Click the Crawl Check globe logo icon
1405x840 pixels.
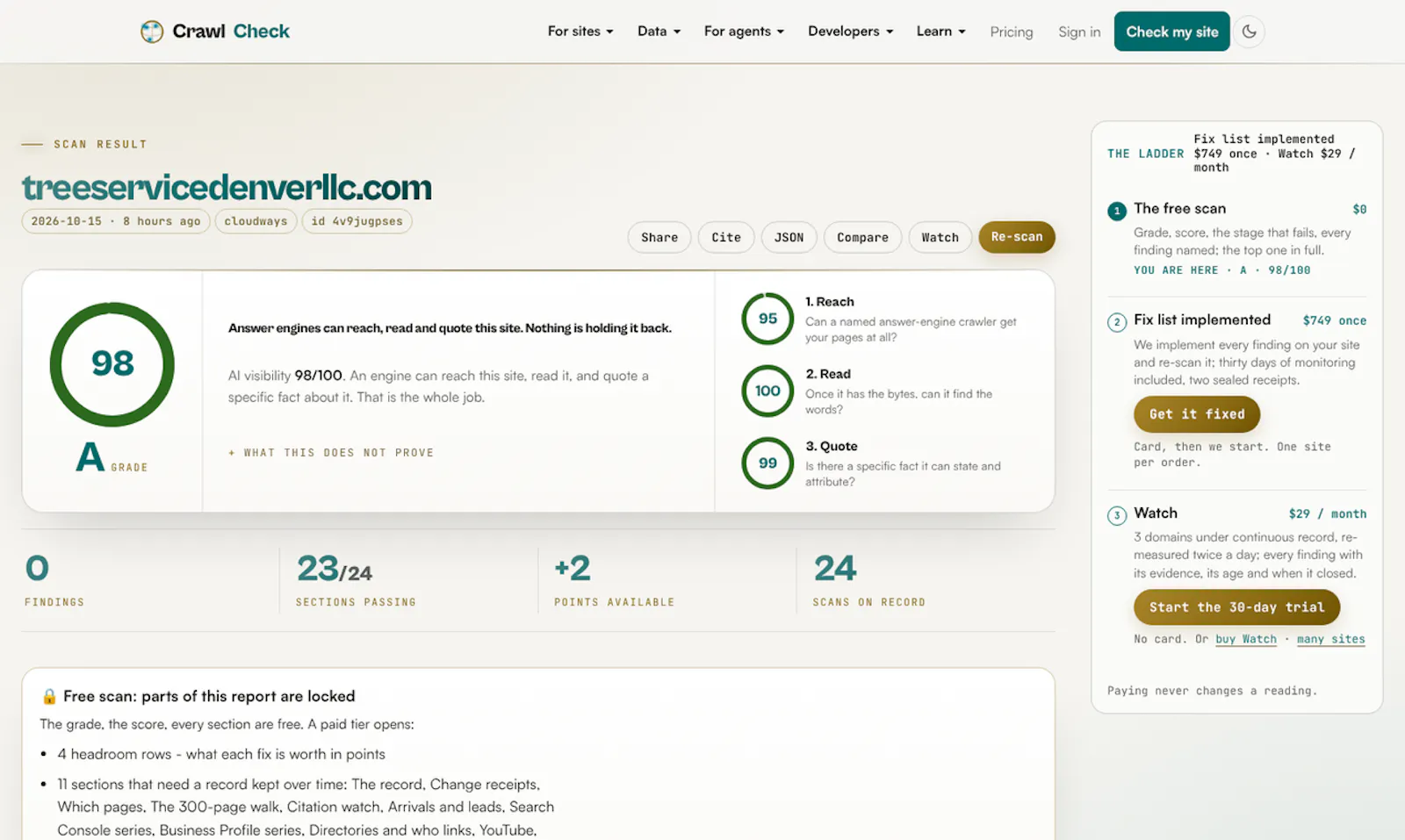click(x=152, y=32)
